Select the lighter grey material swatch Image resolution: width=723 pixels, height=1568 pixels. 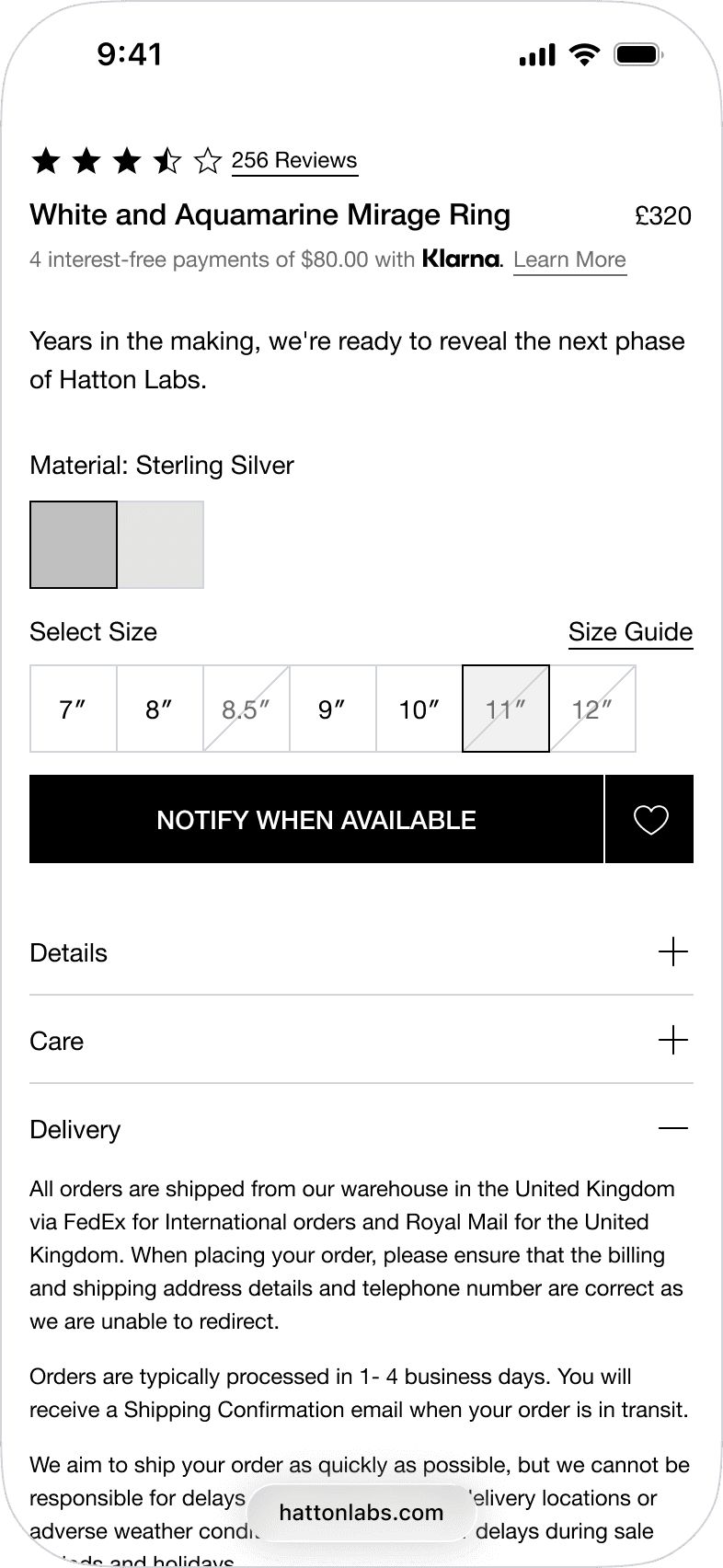point(161,545)
